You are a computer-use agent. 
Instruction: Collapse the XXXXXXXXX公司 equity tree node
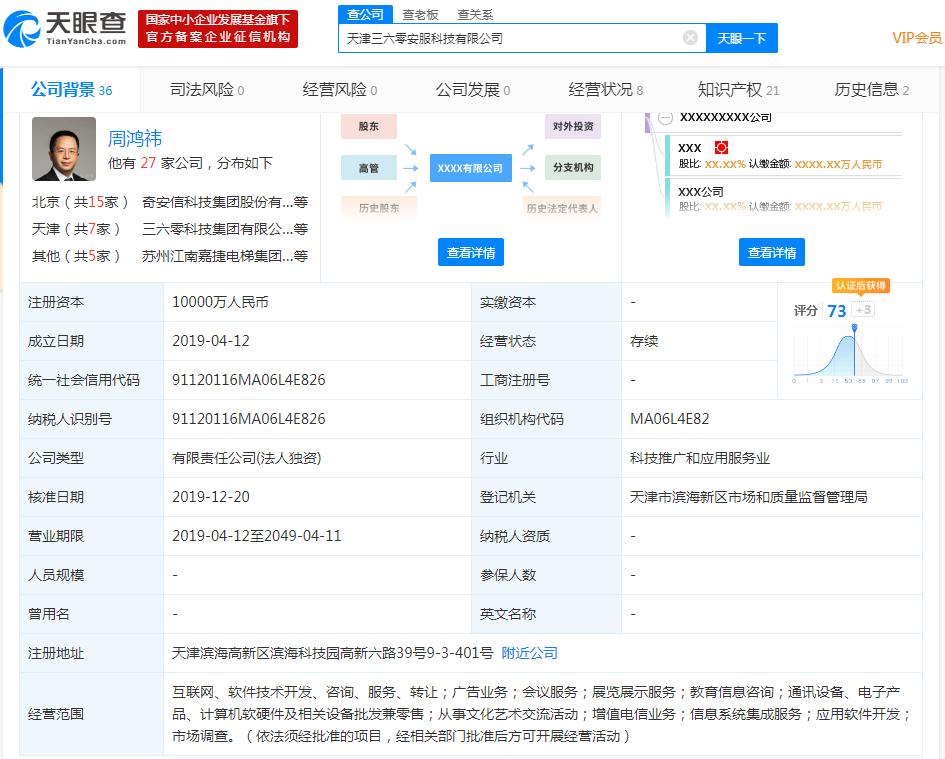coord(666,118)
